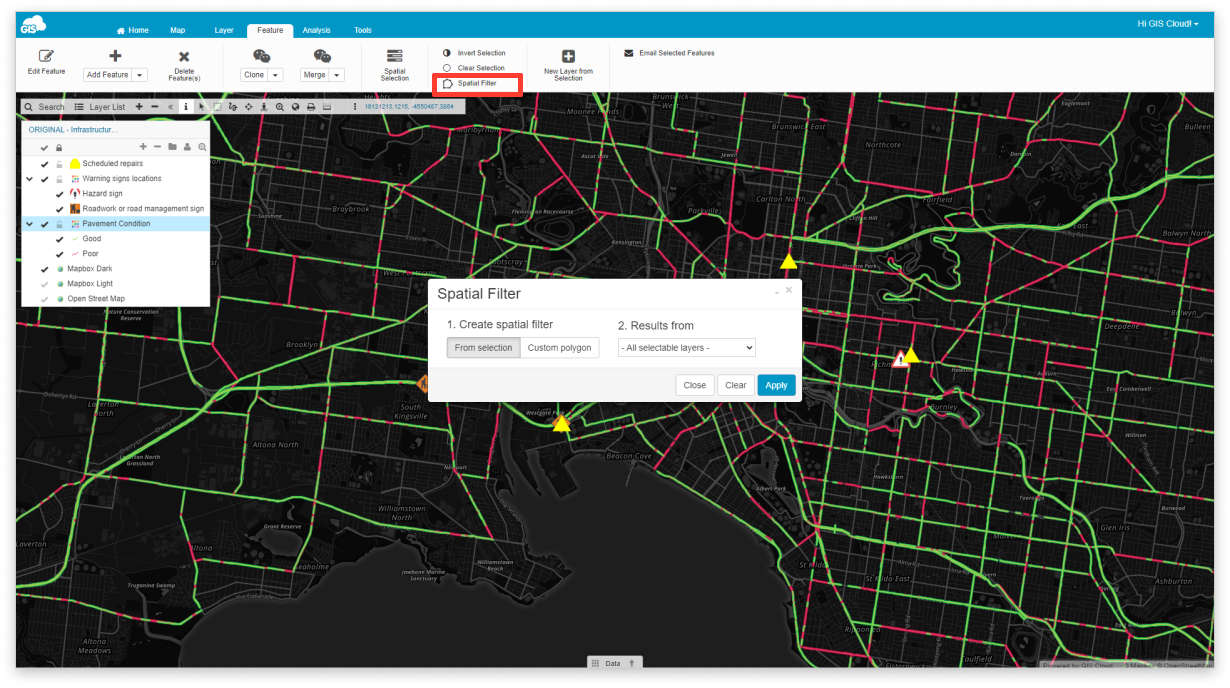Open the print map tool
Viewport: 1230px width, 688px height.
click(310, 106)
